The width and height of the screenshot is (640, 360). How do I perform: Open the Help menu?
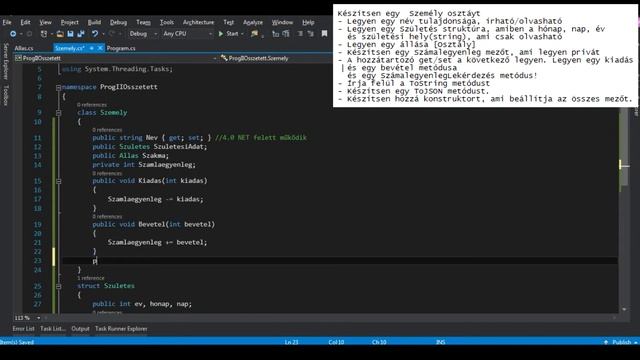[308, 22]
